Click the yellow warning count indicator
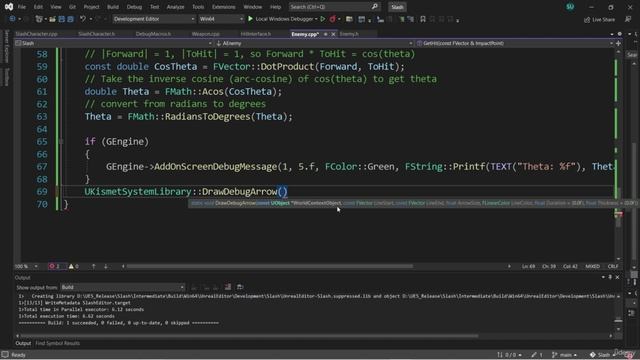The height and width of the screenshot is (360, 640). pyautogui.click(x=73, y=266)
